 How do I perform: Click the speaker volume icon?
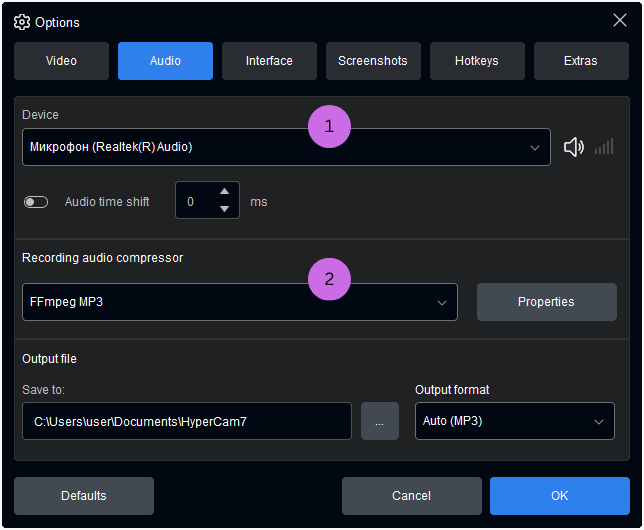click(x=573, y=147)
